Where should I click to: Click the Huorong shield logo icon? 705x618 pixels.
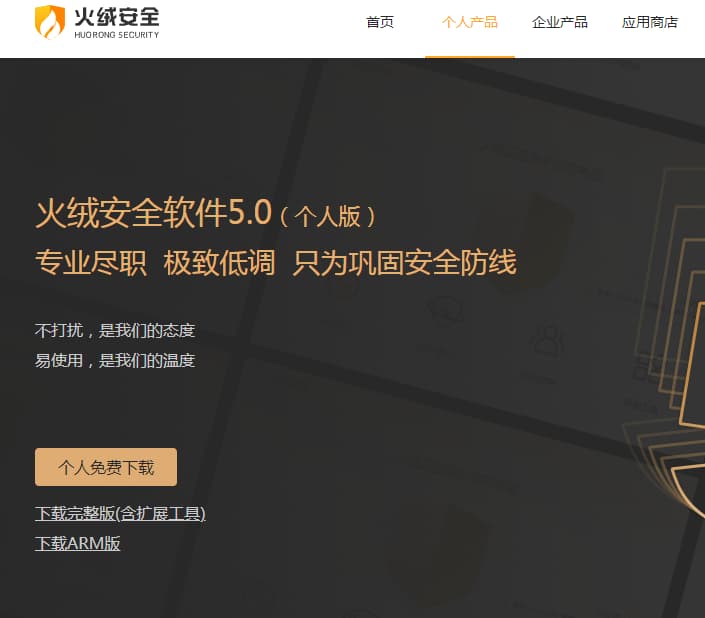tap(50, 22)
